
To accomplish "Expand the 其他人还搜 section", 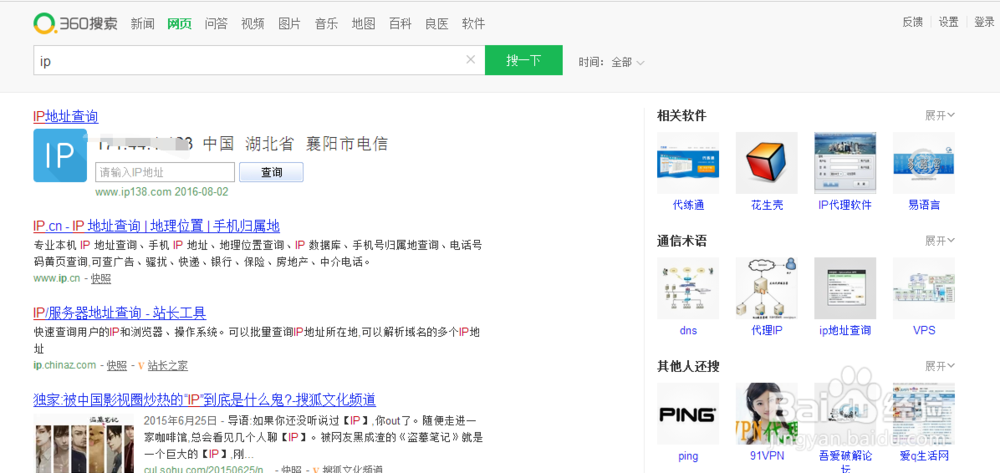I will [x=940, y=367].
